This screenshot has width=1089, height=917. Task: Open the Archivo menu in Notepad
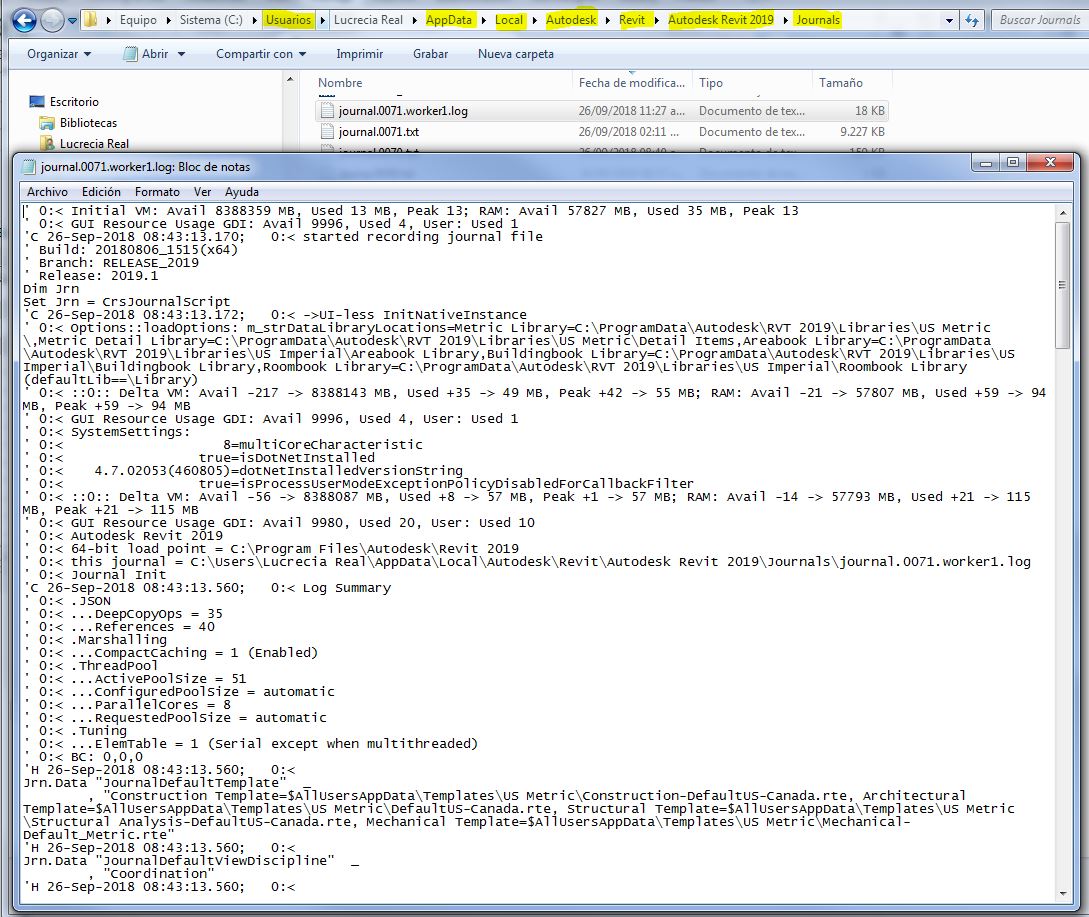(x=46, y=191)
